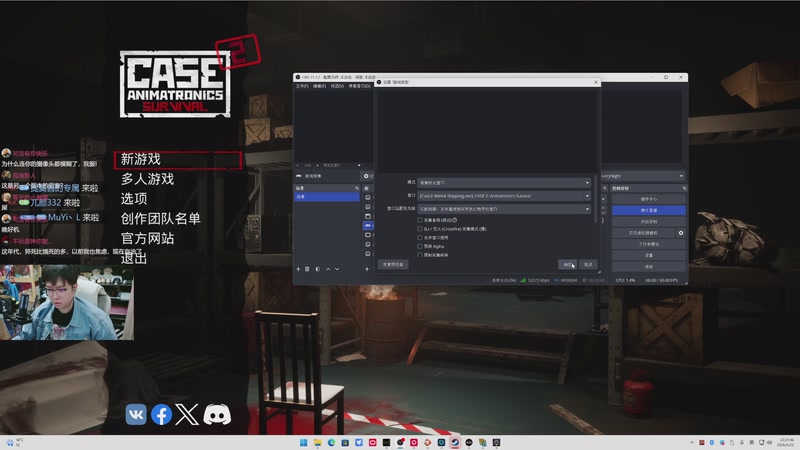Click the streamer webcam overlay thumbnail
This screenshot has height=450, width=800.
point(67,302)
